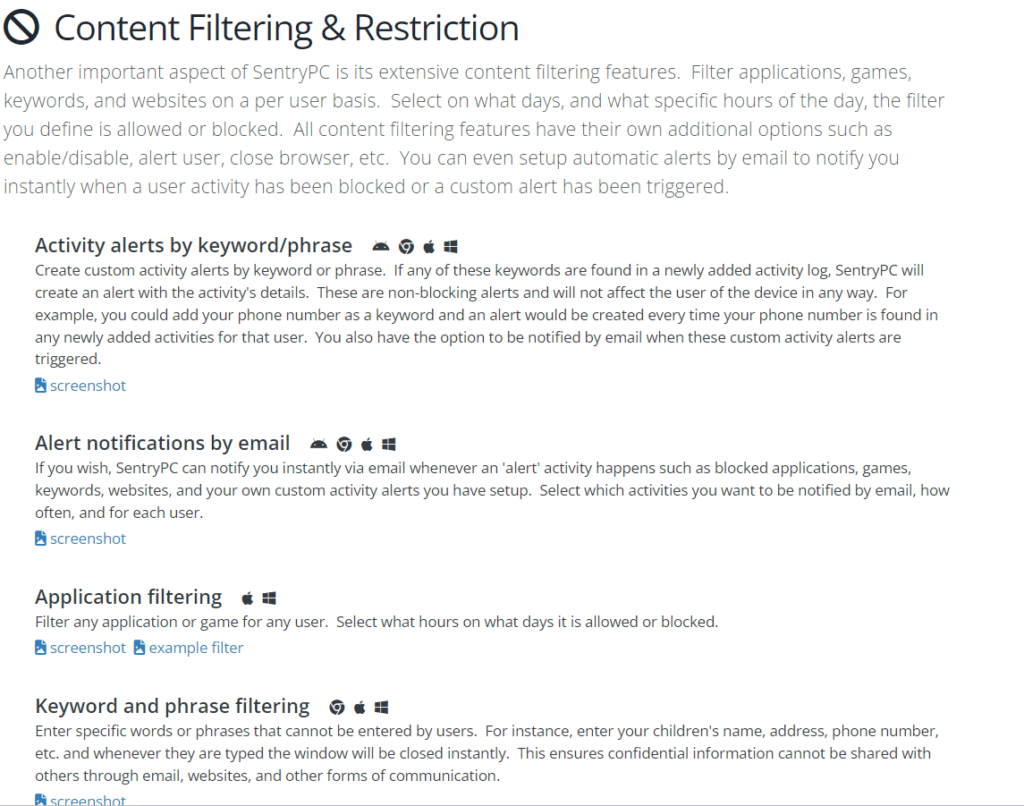Click the Chrome icon beside Keyword and phrase filtering
The width and height of the screenshot is (1024, 806).
point(337,707)
